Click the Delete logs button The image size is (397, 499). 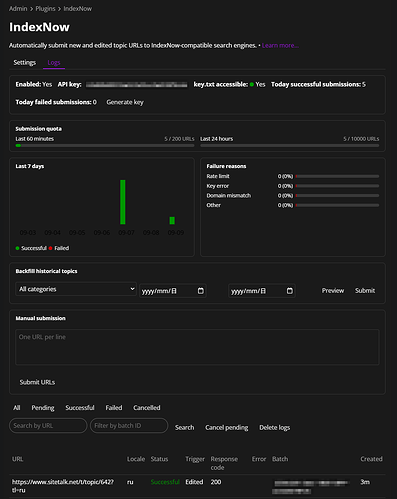coord(275,428)
